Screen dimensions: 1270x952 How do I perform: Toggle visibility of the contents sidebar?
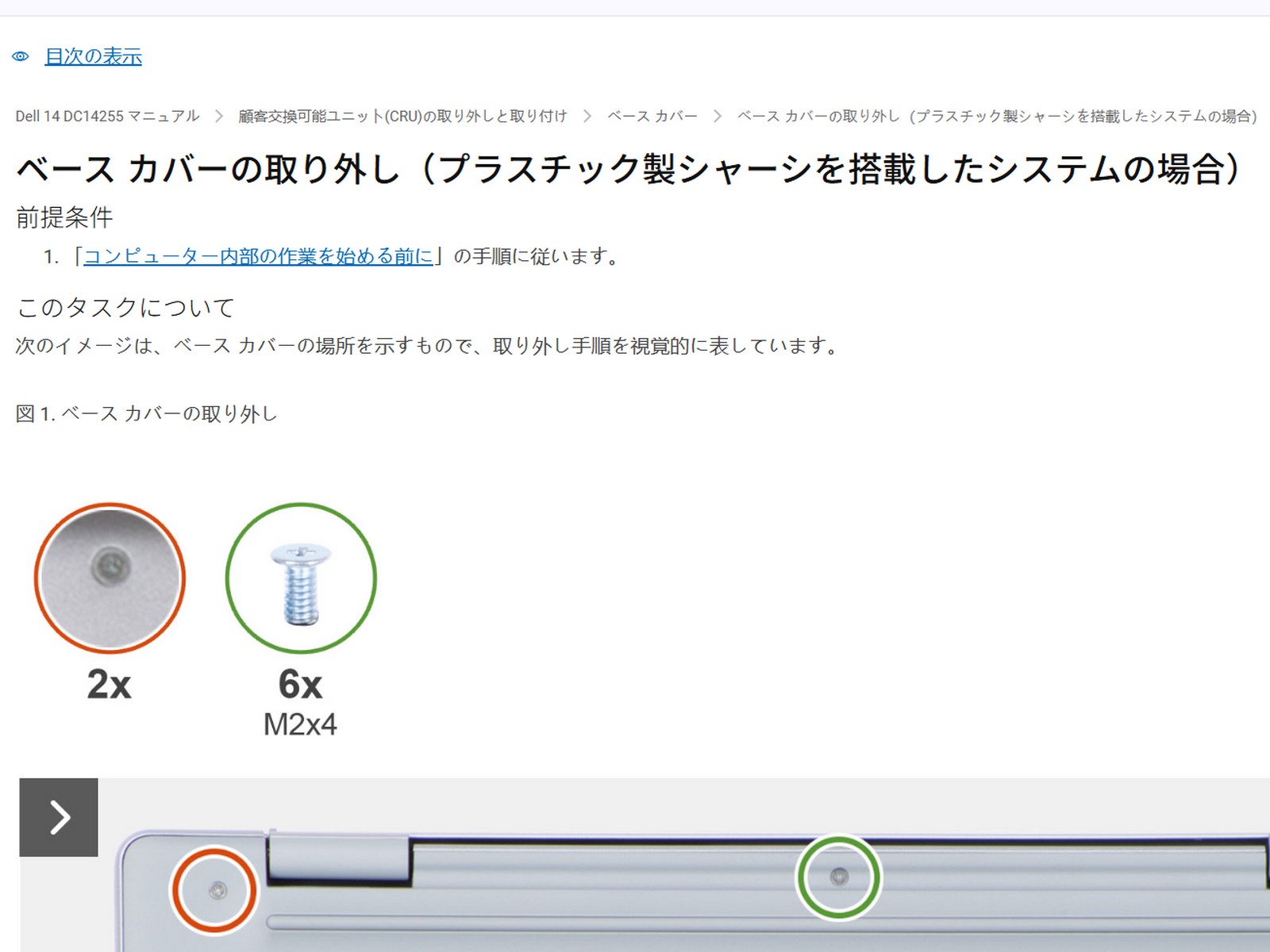[93, 56]
